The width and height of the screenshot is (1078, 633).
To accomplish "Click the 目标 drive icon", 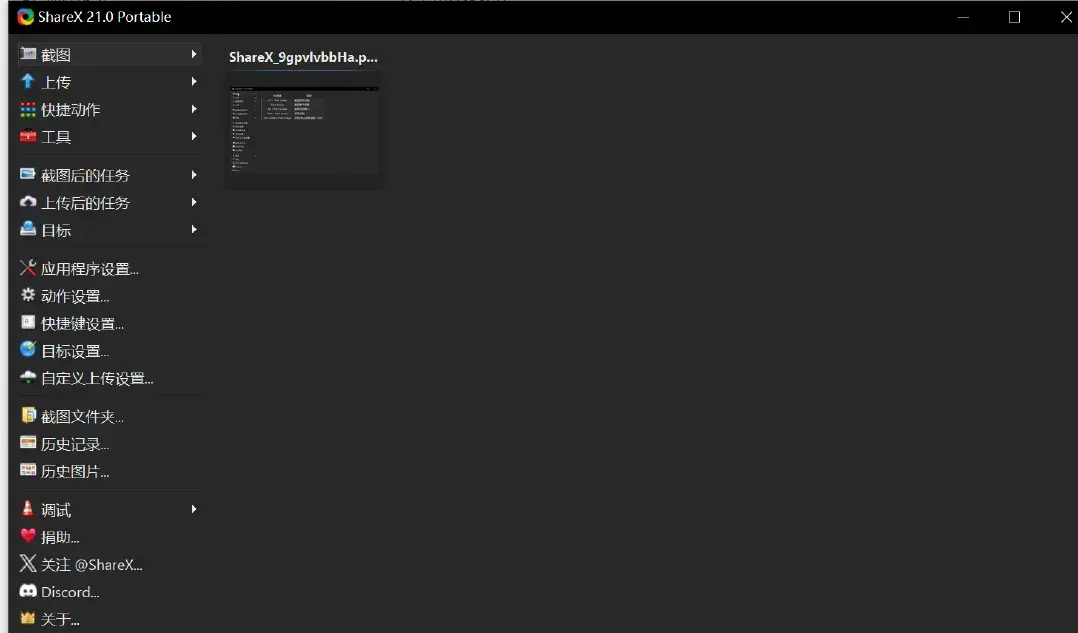I will point(28,229).
